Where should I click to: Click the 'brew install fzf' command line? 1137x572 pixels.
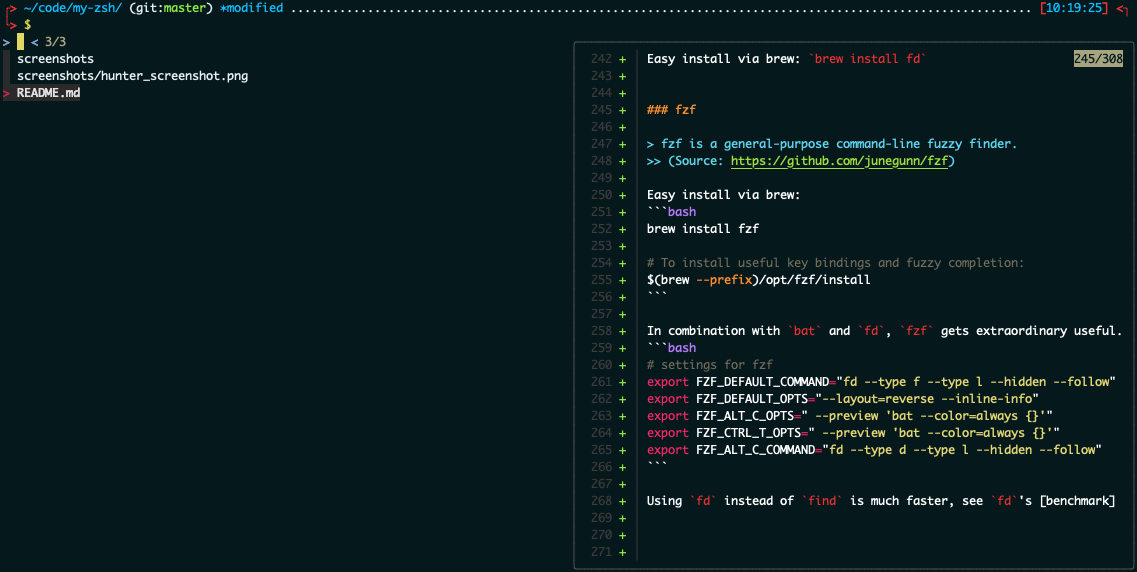[x=703, y=228]
